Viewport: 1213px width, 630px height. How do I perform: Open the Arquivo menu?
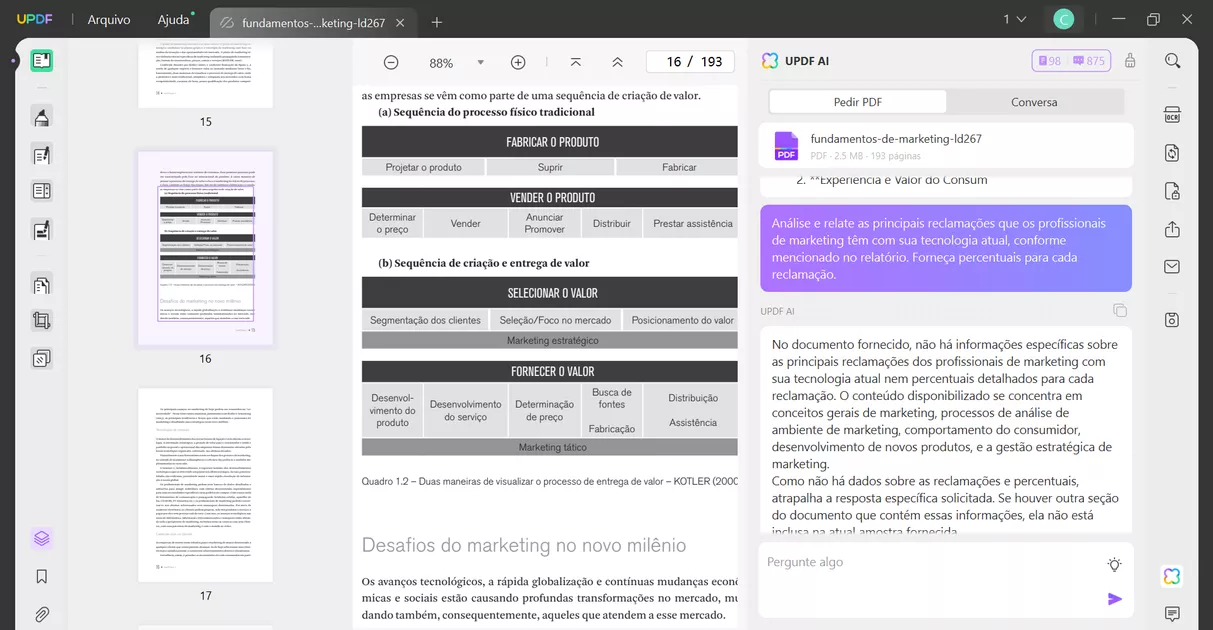coord(108,19)
